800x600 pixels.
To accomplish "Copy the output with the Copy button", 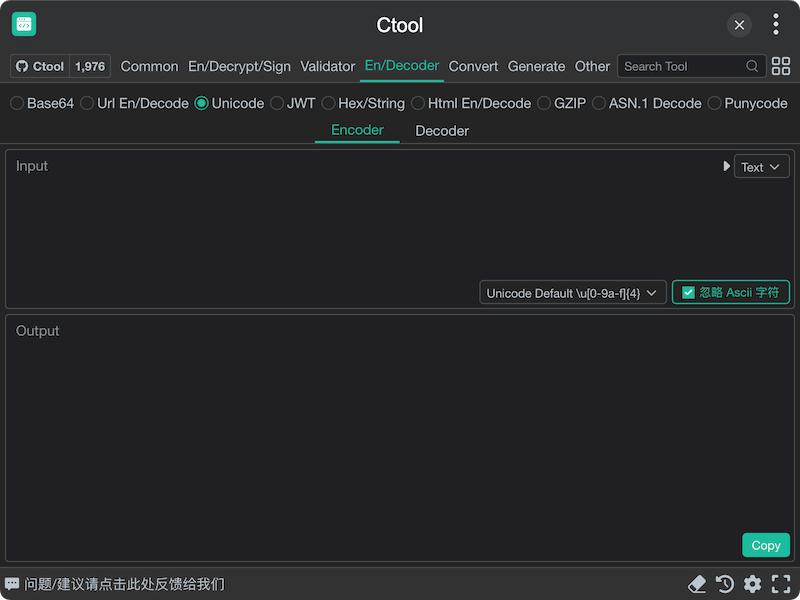I will tap(766, 545).
